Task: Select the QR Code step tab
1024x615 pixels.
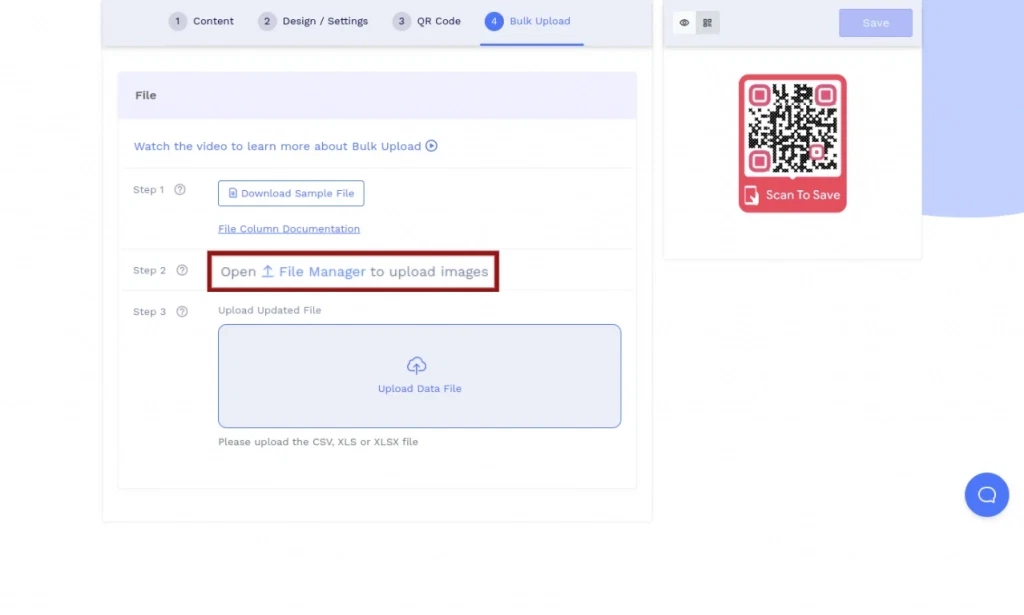Action: point(427,21)
